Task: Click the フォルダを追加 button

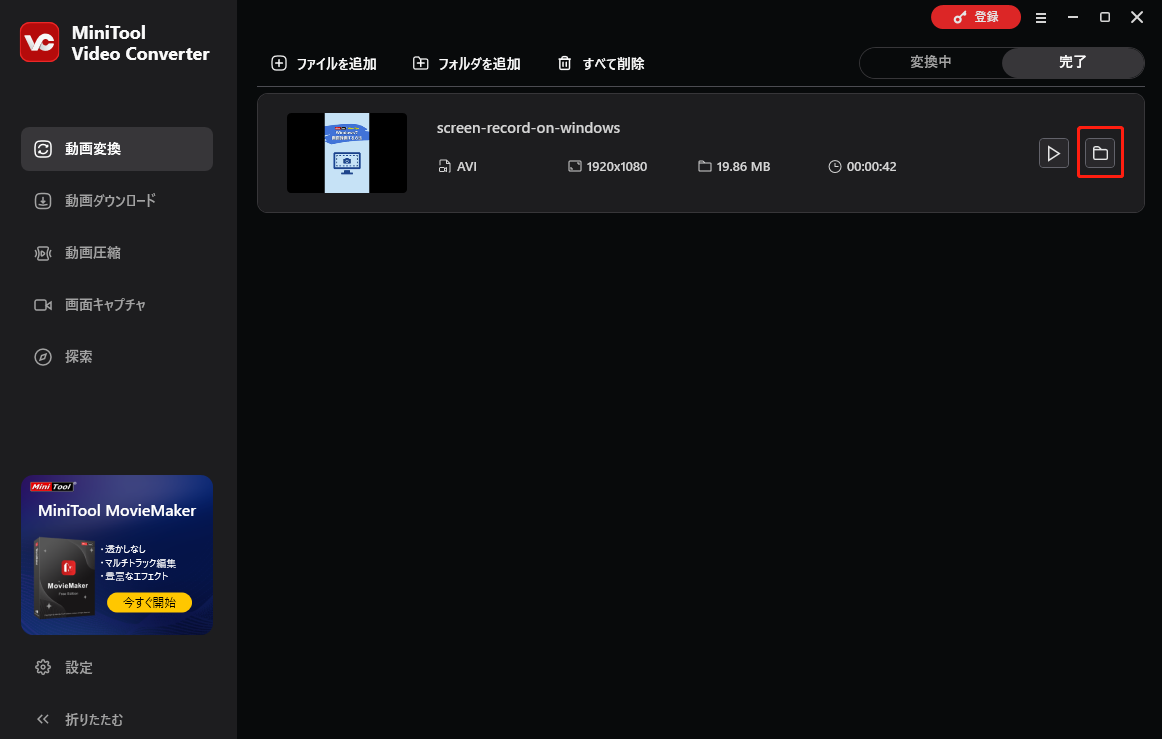Action: tap(466, 64)
